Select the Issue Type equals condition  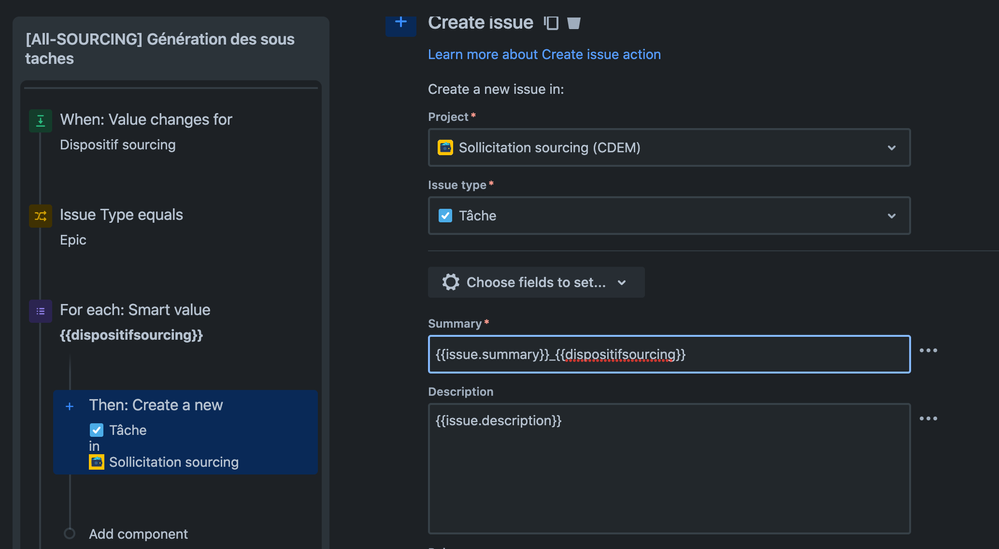[x=121, y=215]
